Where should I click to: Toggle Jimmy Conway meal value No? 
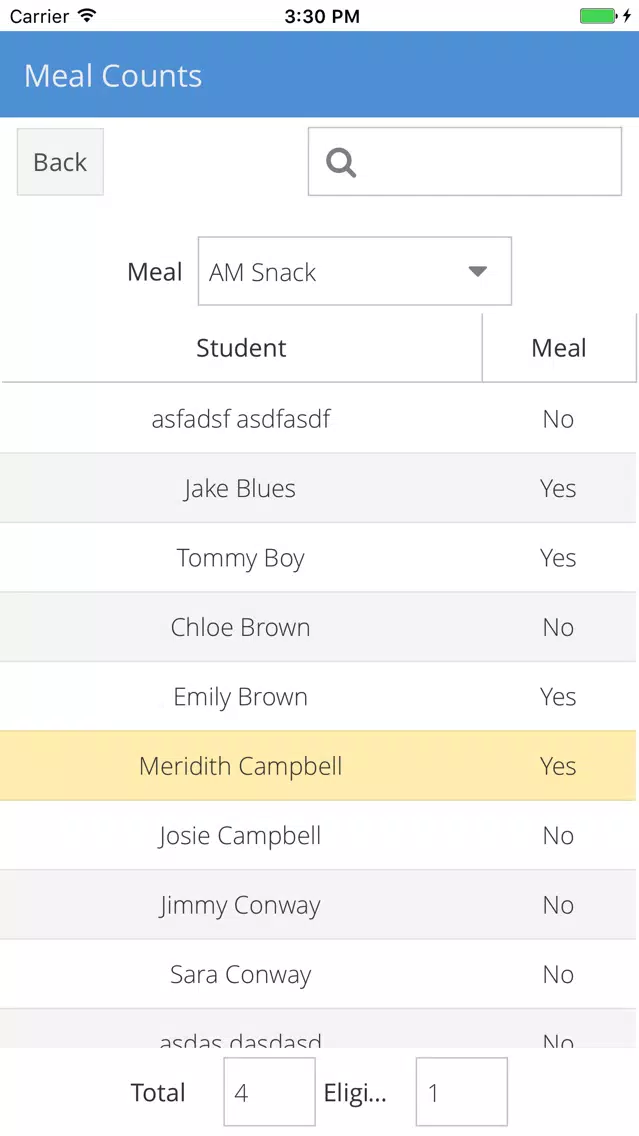pos(558,906)
